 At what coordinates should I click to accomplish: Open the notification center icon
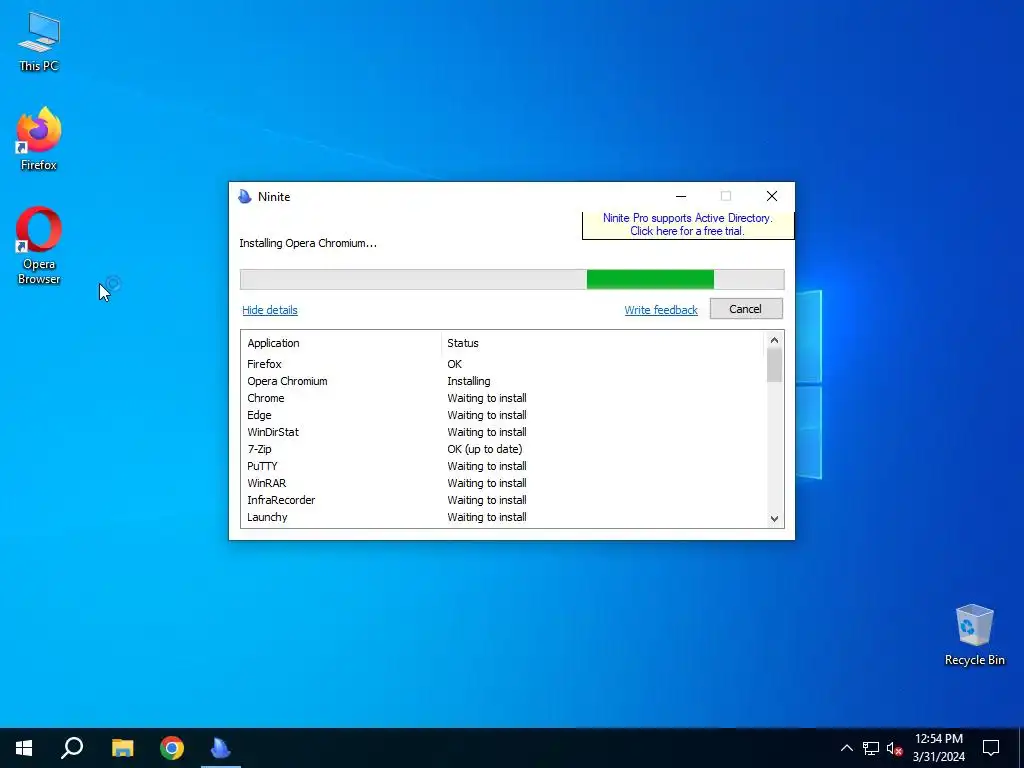pos(991,748)
